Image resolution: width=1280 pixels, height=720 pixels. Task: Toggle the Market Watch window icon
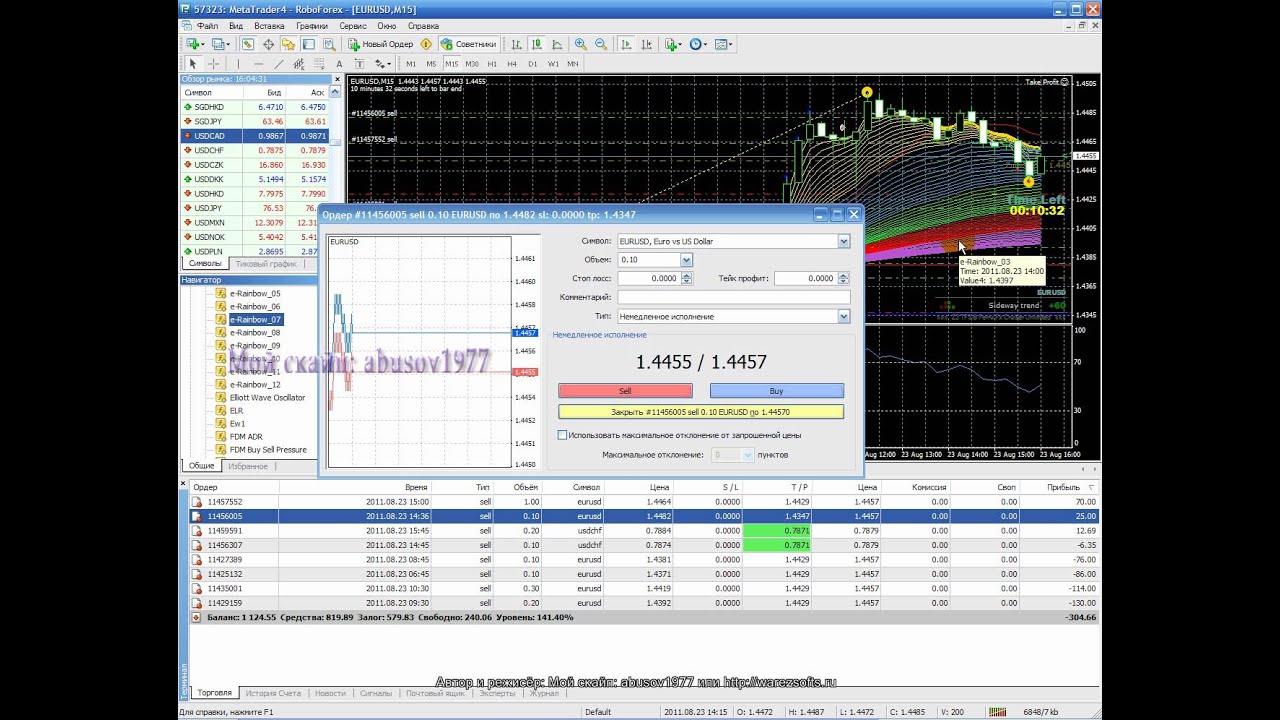(248, 44)
